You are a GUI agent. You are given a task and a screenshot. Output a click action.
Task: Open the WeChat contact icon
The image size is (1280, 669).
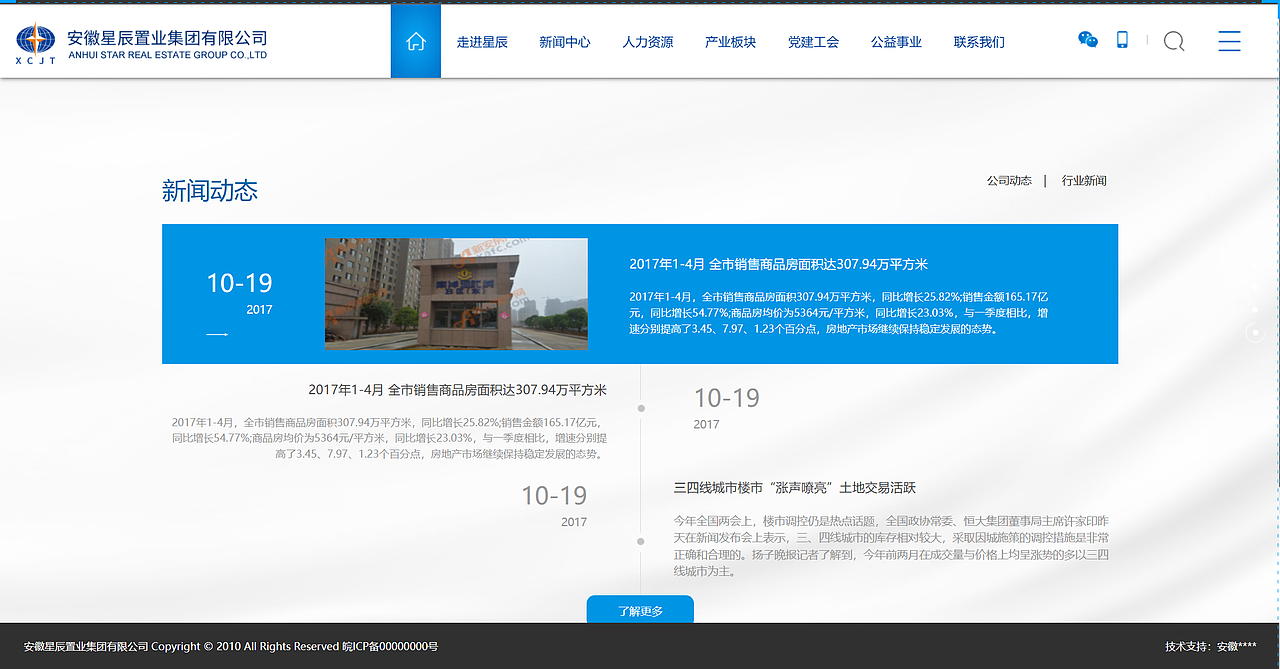pyautogui.click(x=1086, y=41)
